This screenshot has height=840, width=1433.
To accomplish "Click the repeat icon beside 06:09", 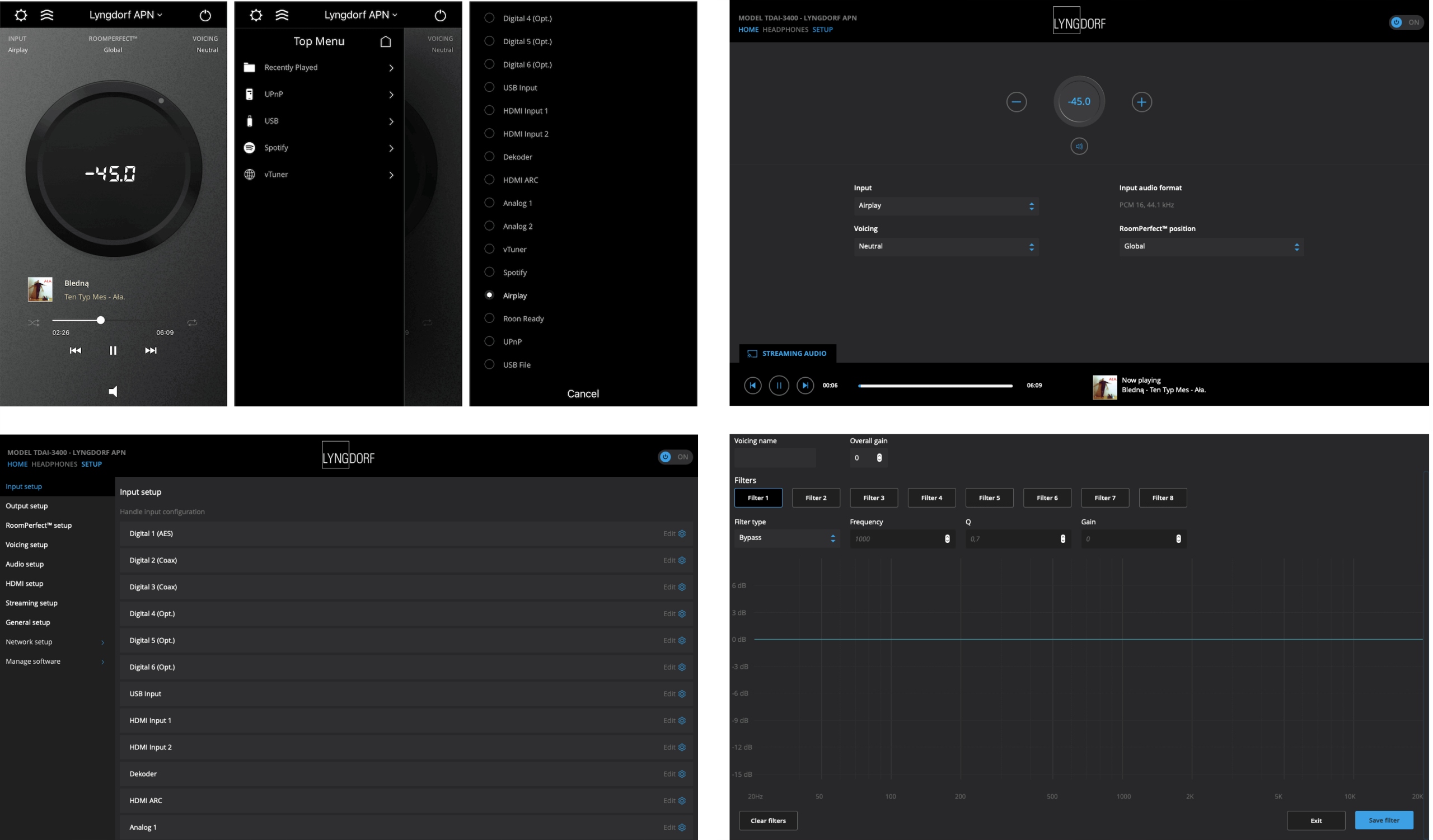I will [x=192, y=323].
